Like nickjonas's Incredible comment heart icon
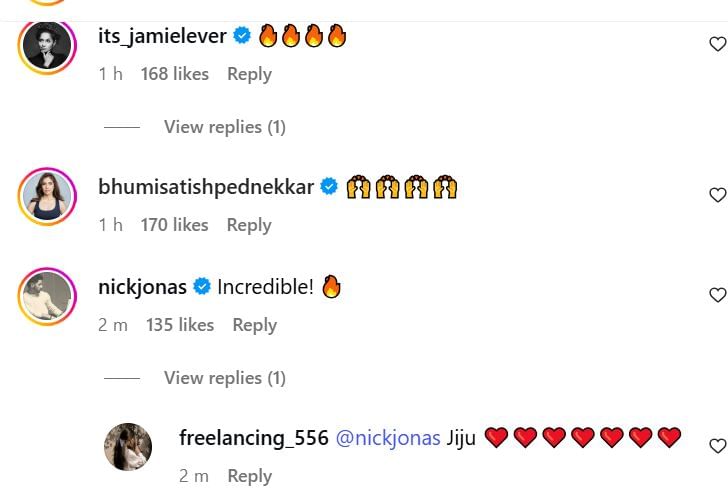The image size is (728, 499). coord(717,295)
